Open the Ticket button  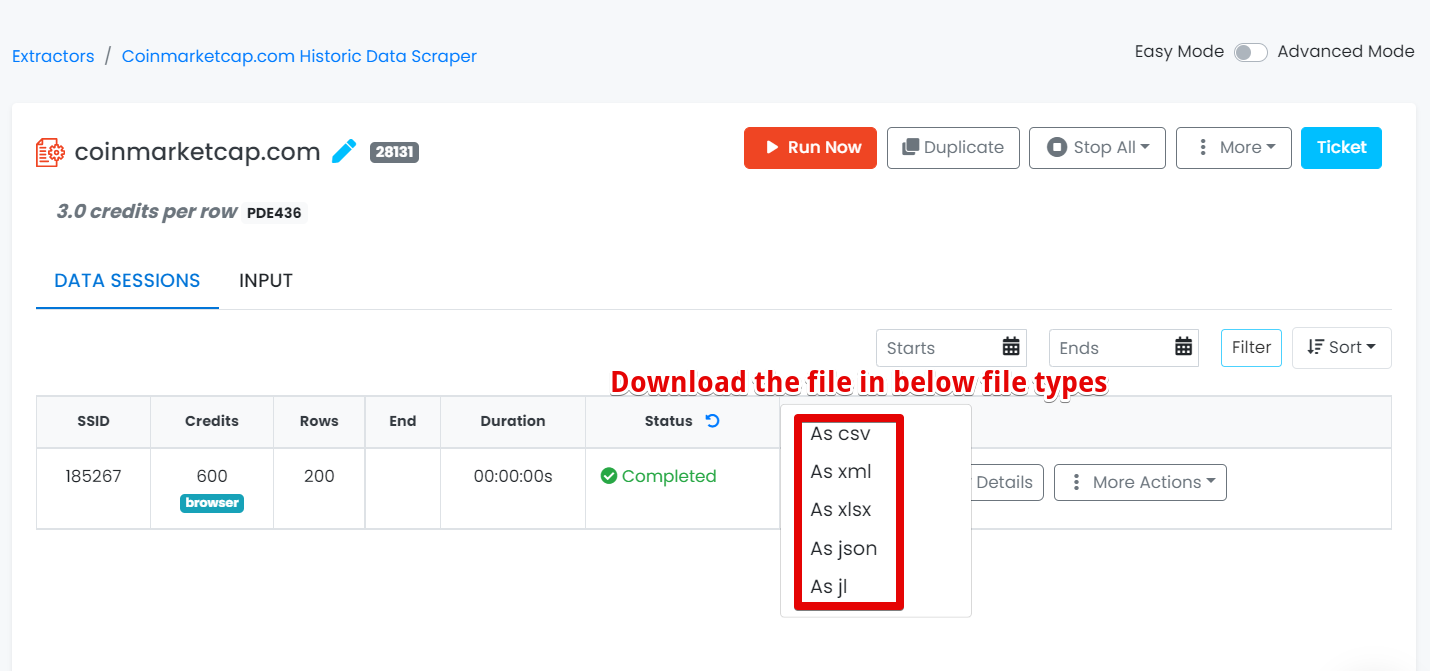[1341, 148]
